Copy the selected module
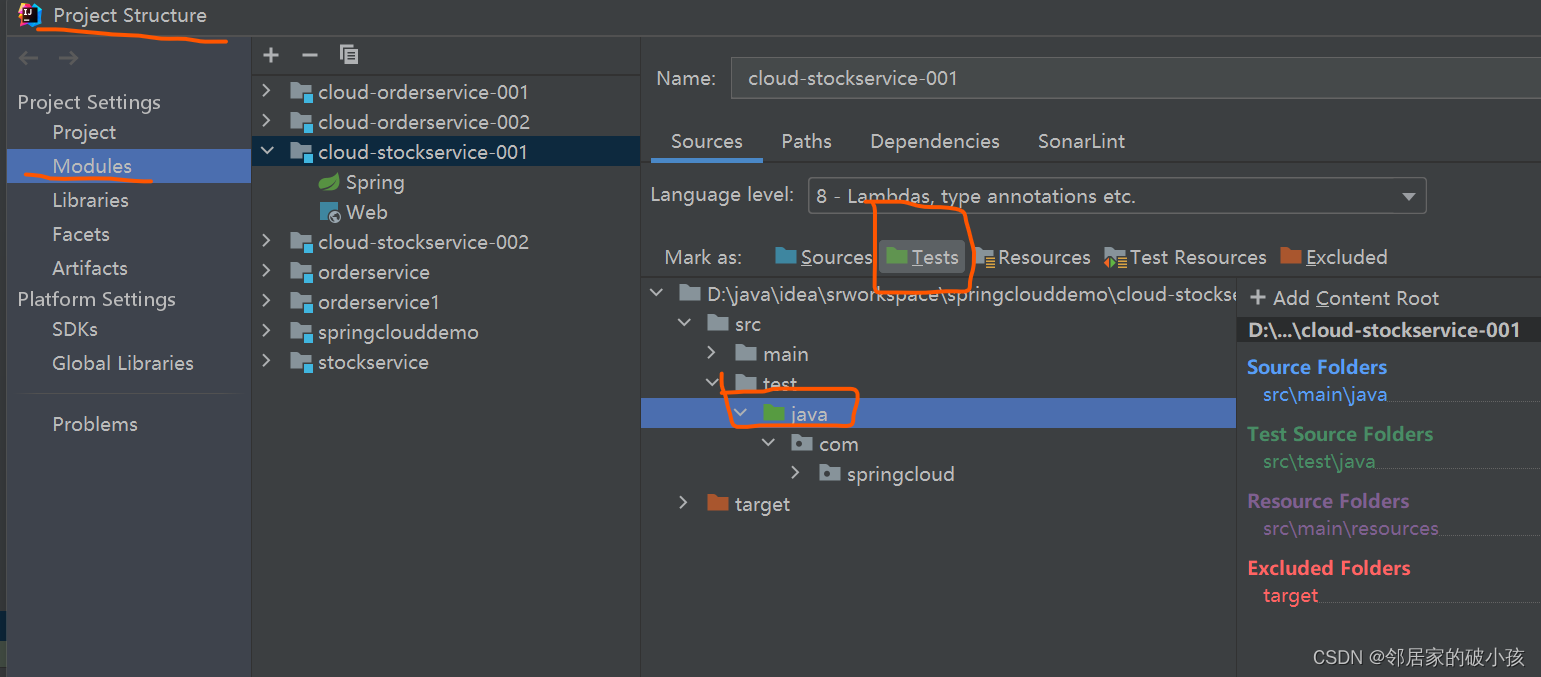Viewport: 1541px width, 677px height. (348, 55)
